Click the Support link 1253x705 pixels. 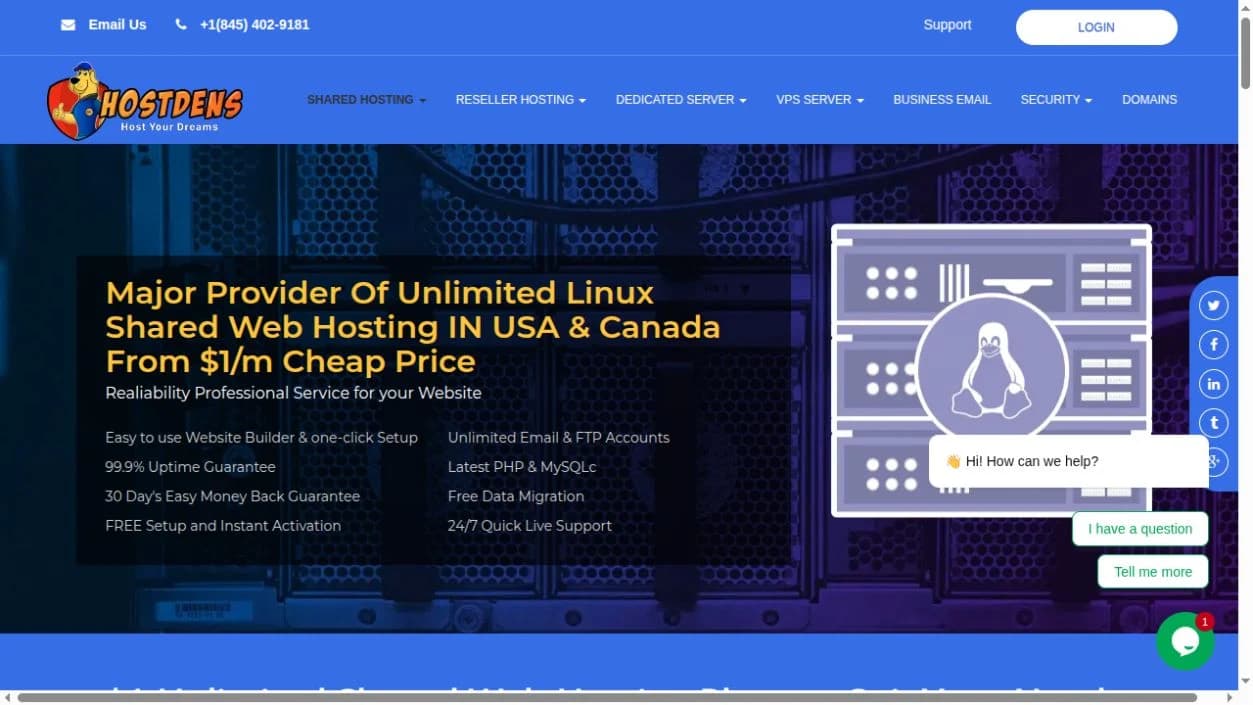point(947,25)
